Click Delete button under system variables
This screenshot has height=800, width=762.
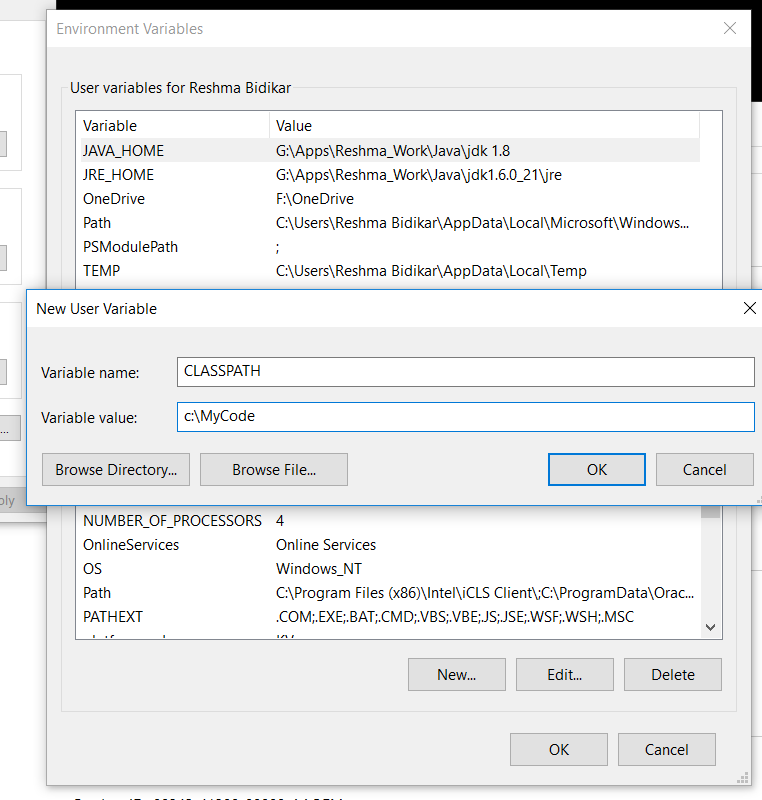[x=672, y=674]
